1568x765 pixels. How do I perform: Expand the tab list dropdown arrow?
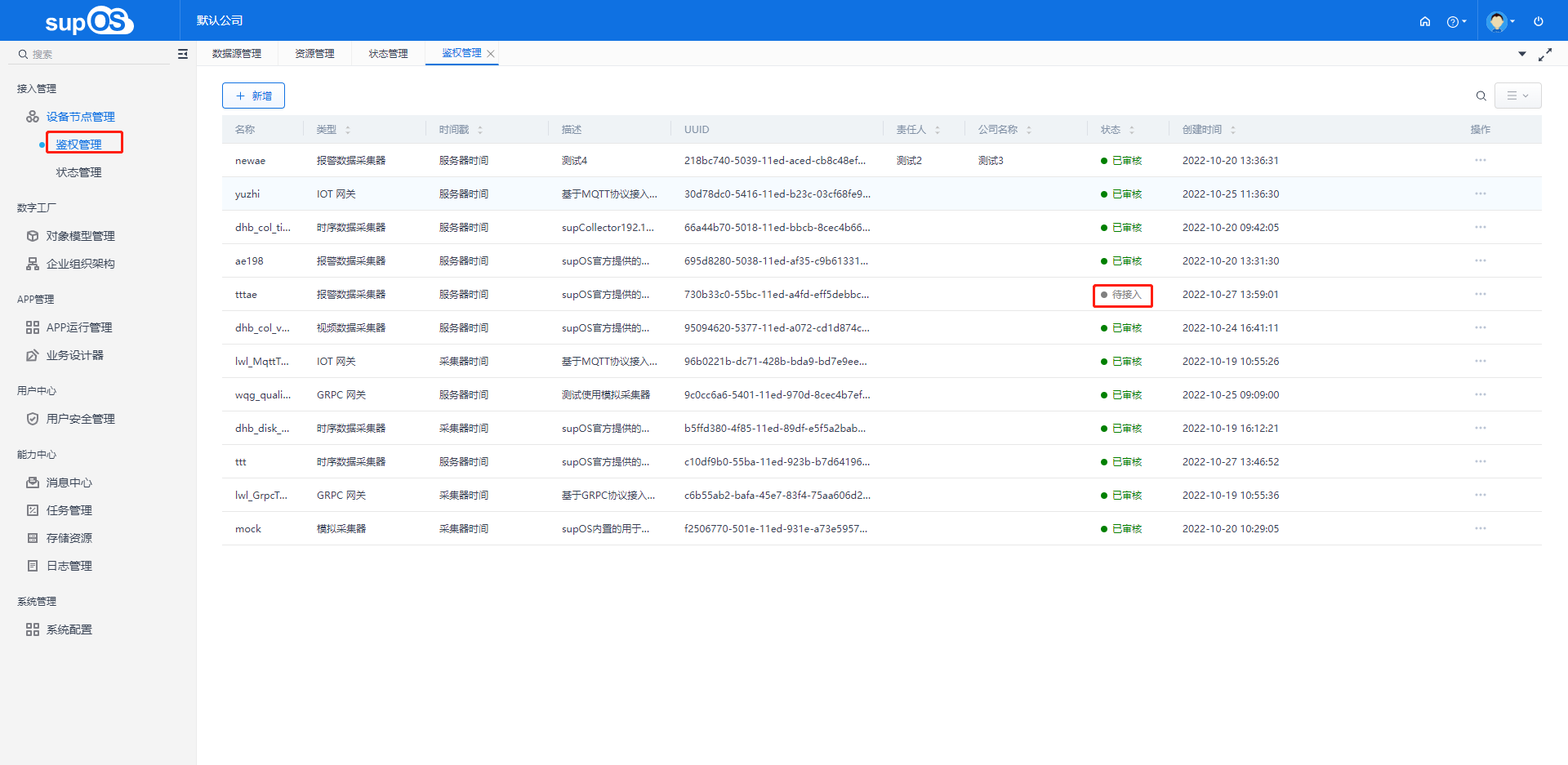[1522, 54]
